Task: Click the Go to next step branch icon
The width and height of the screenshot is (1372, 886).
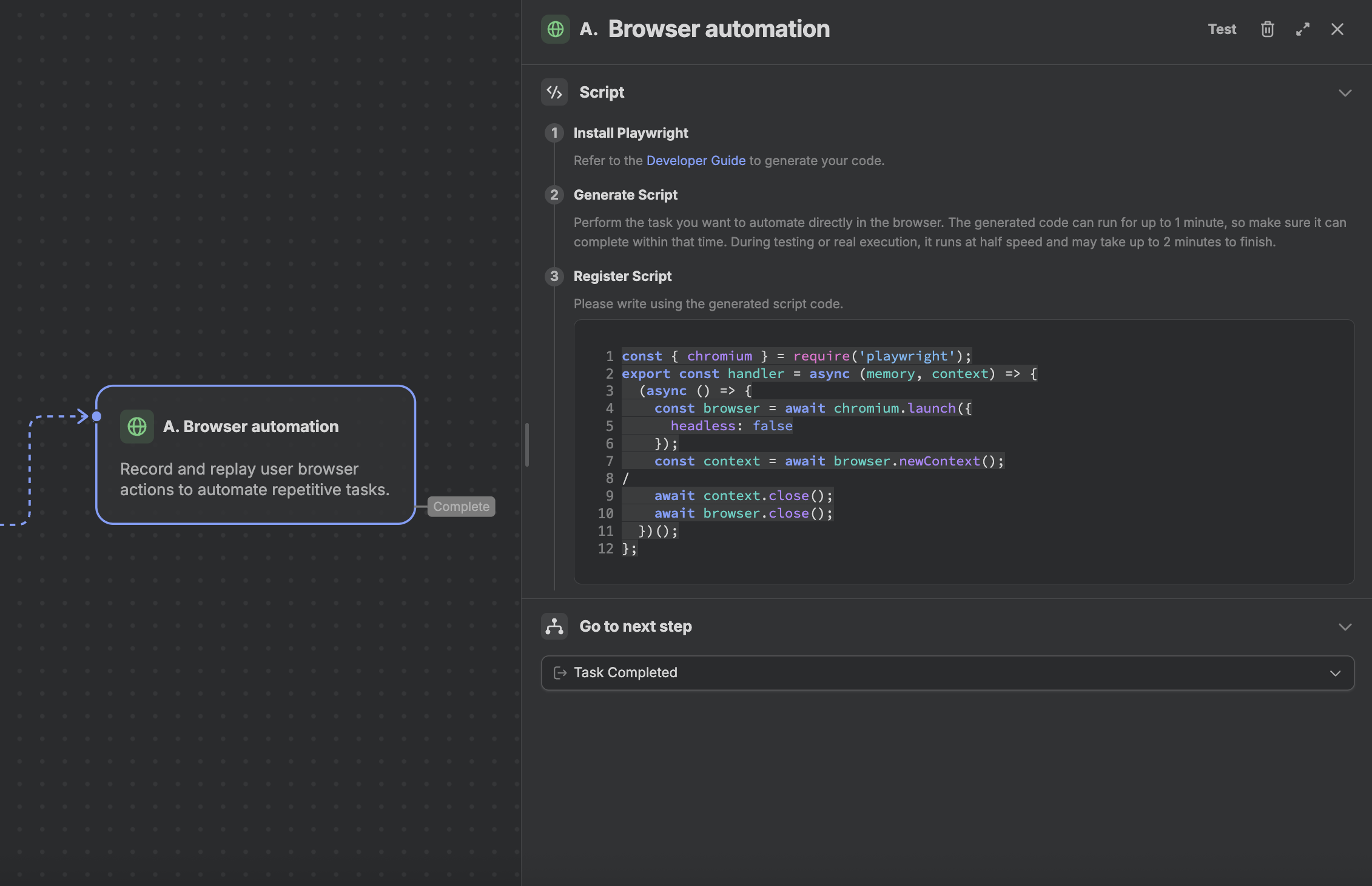Action: click(x=554, y=626)
